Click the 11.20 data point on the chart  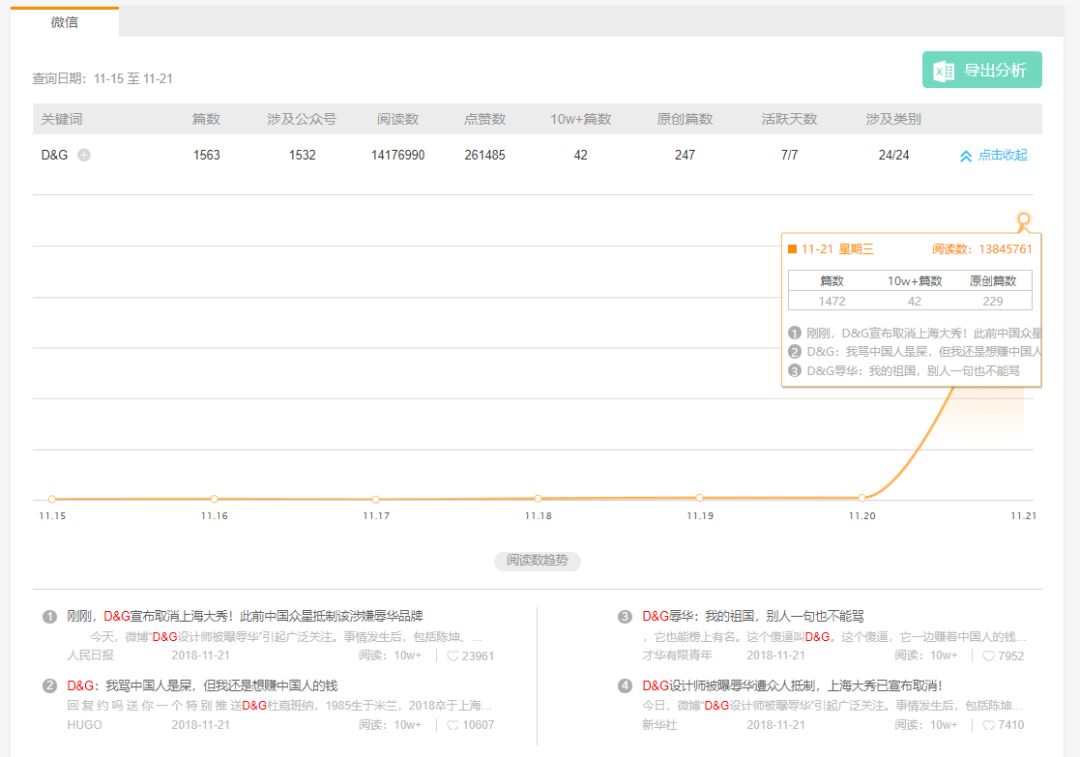click(862, 497)
